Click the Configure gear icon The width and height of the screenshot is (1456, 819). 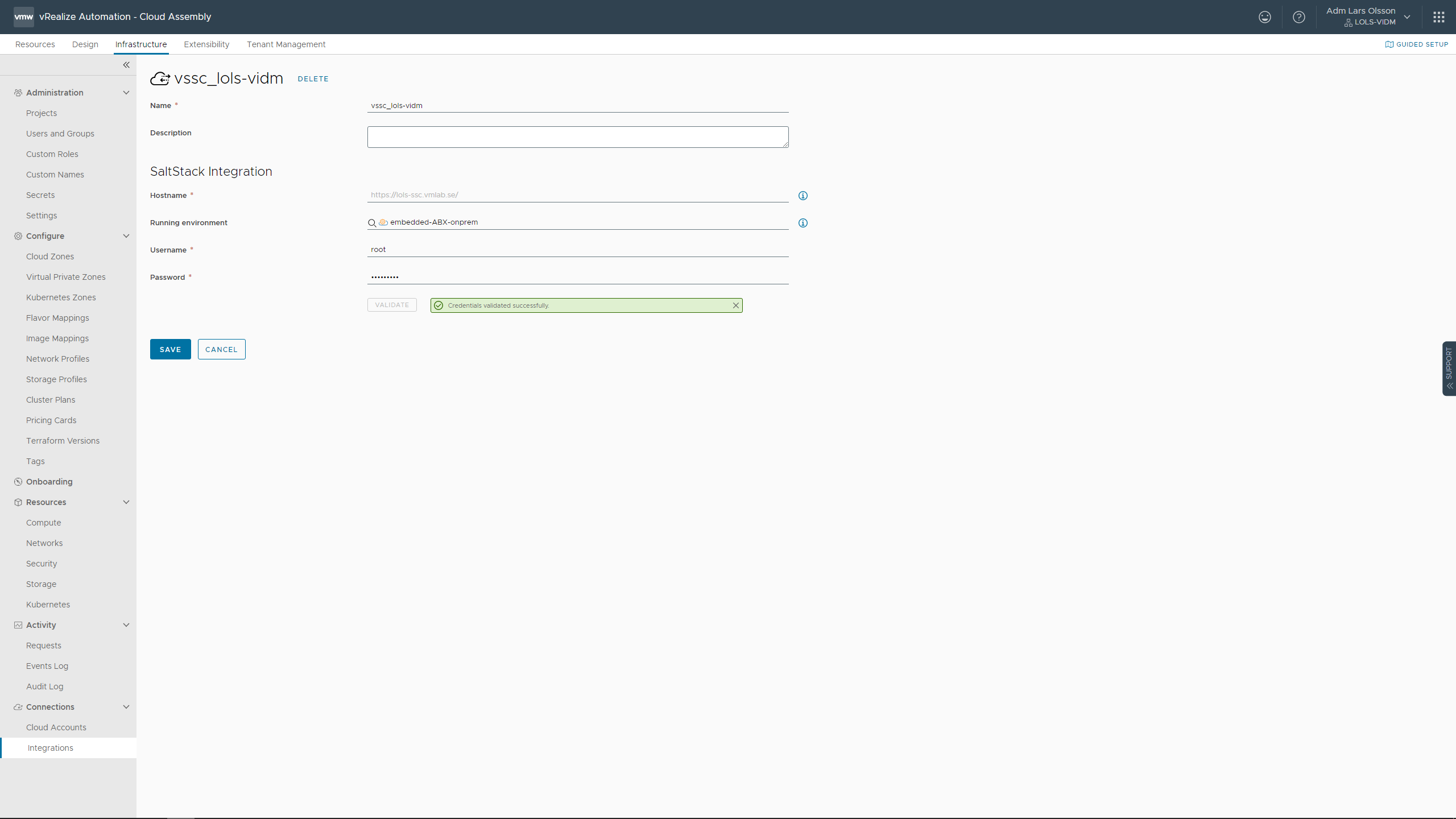[18, 236]
